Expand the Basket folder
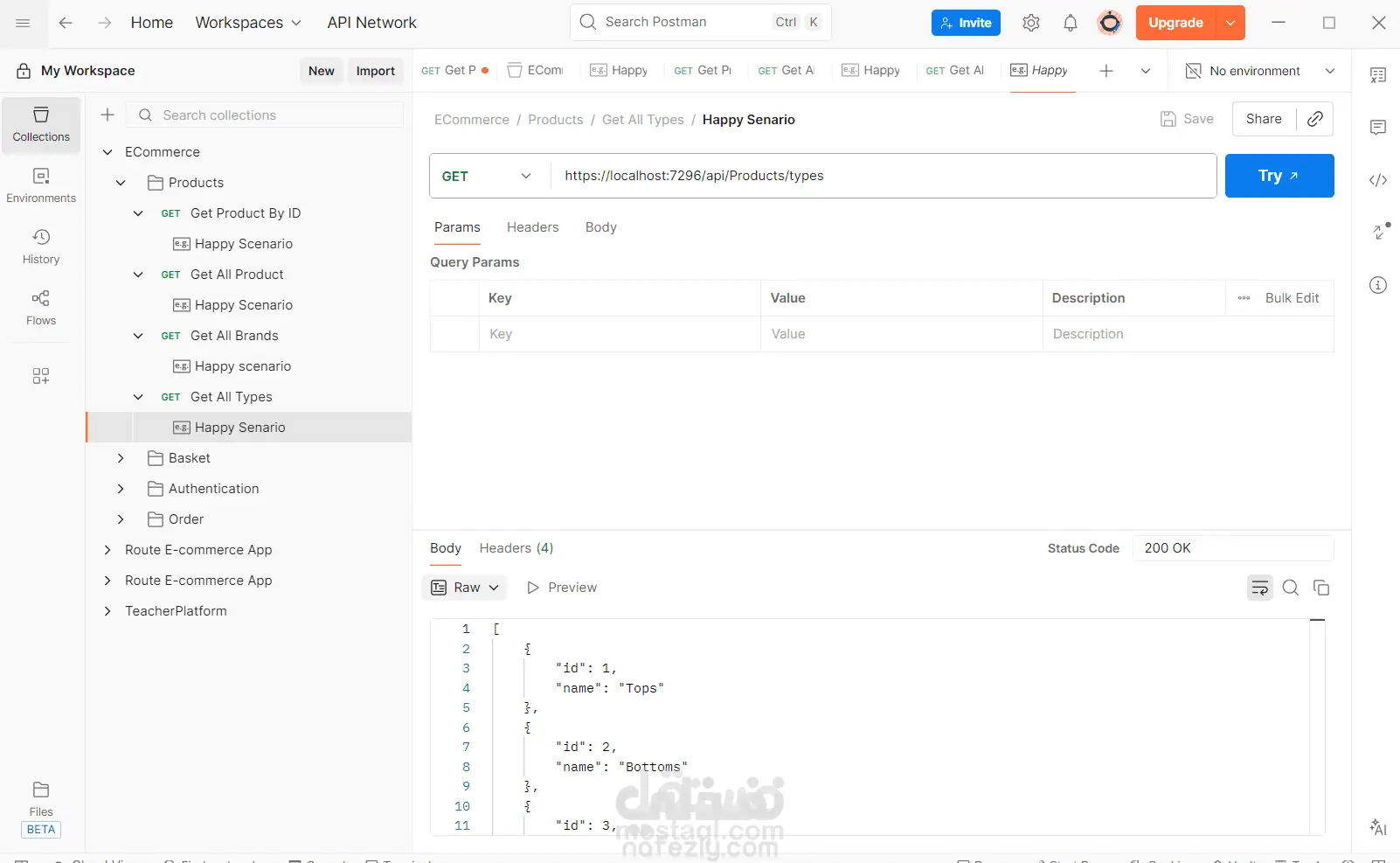This screenshot has width=1400, height=863. pyautogui.click(x=121, y=458)
